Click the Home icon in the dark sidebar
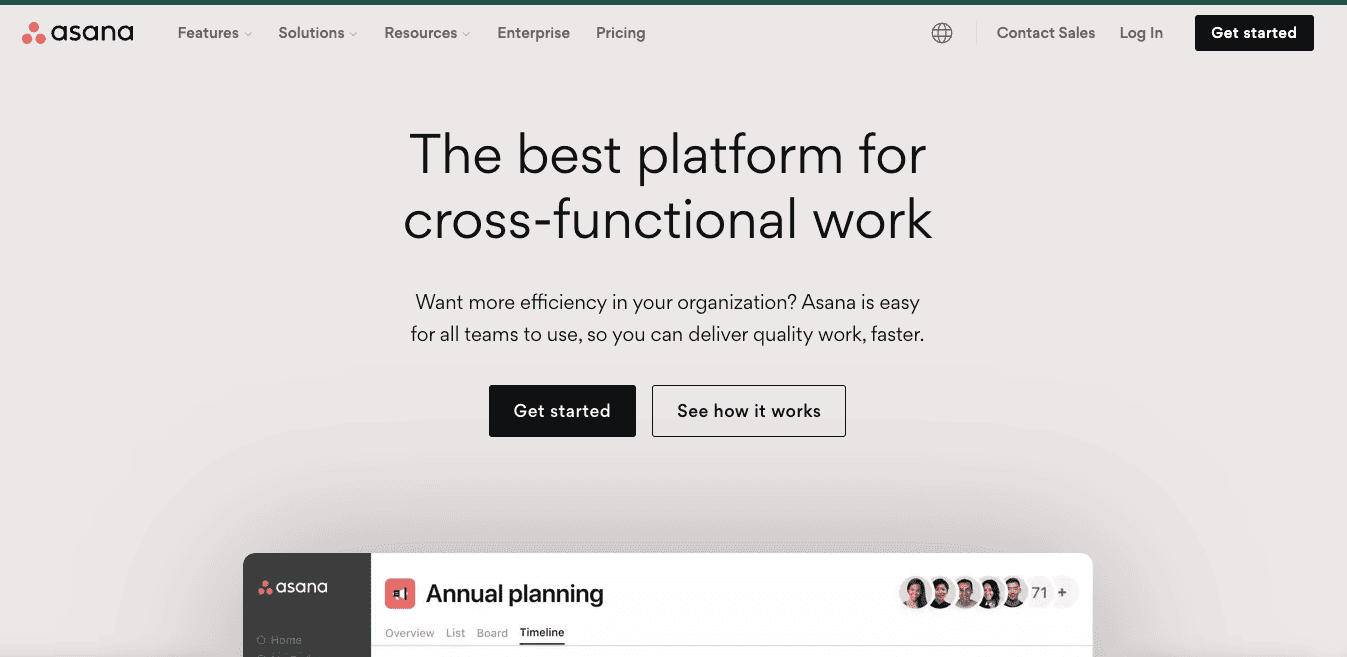Screen dimensions: 1347x657 [260, 639]
